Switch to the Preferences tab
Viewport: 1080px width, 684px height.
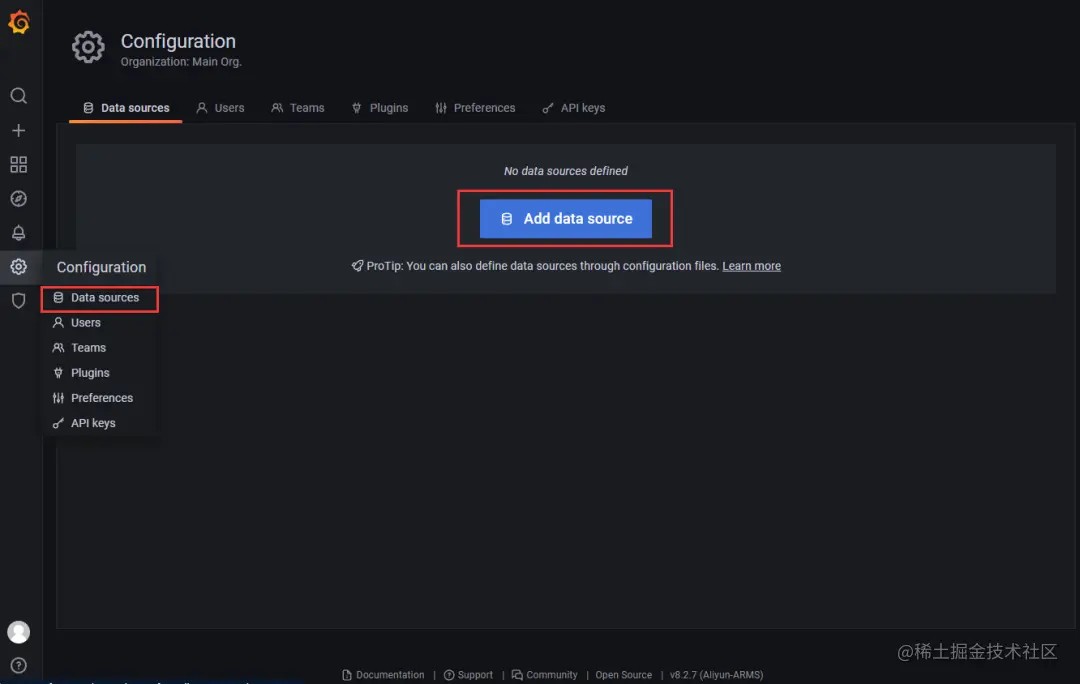(x=475, y=108)
